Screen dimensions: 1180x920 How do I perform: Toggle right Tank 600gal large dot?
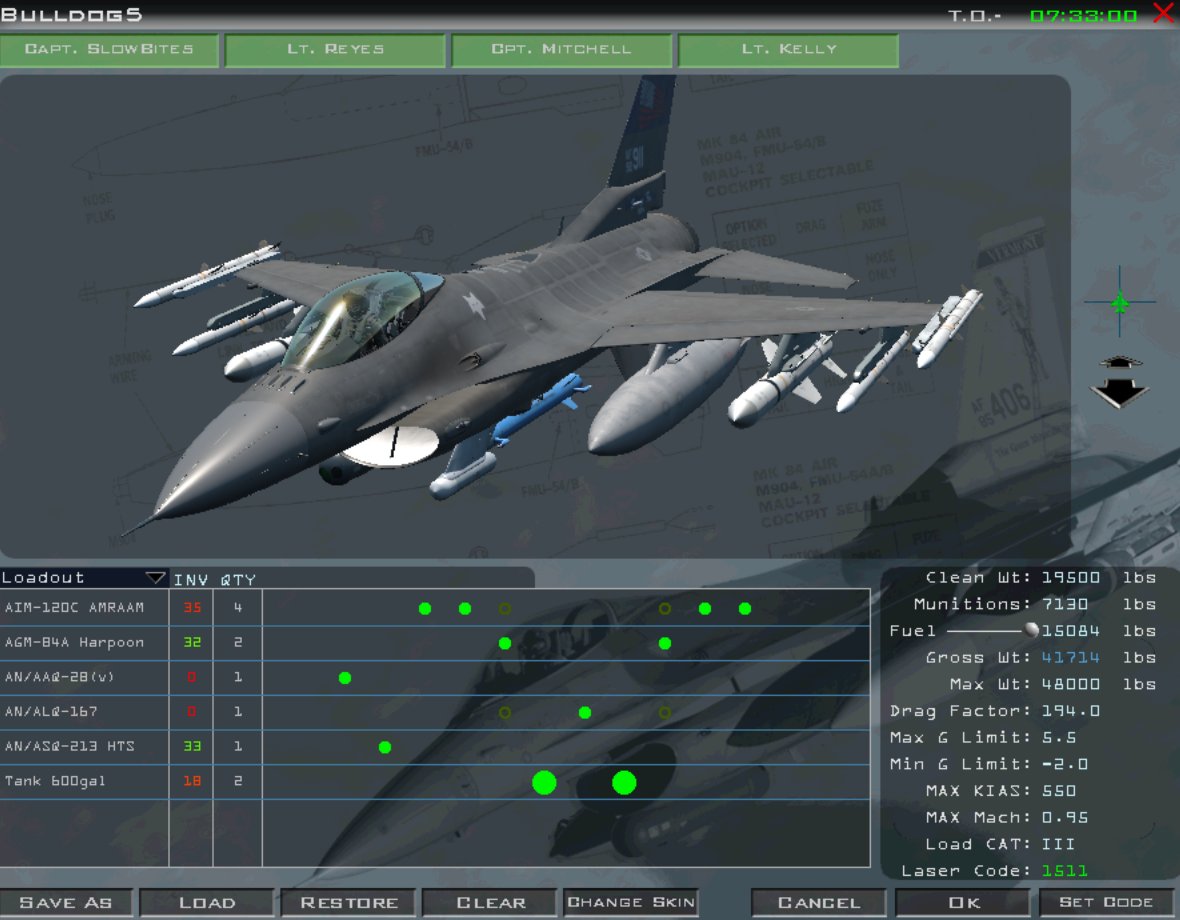pyautogui.click(x=624, y=782)
